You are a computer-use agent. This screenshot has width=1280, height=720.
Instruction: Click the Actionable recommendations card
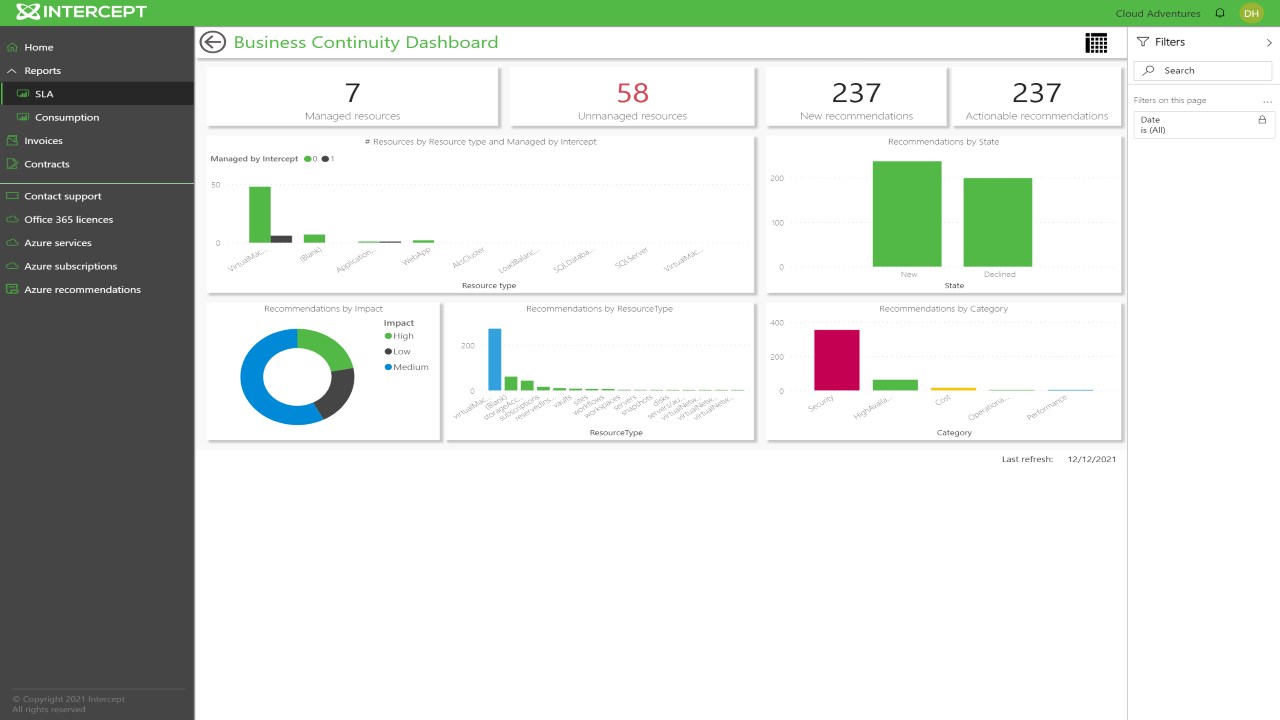click(x=1036, y=97)
